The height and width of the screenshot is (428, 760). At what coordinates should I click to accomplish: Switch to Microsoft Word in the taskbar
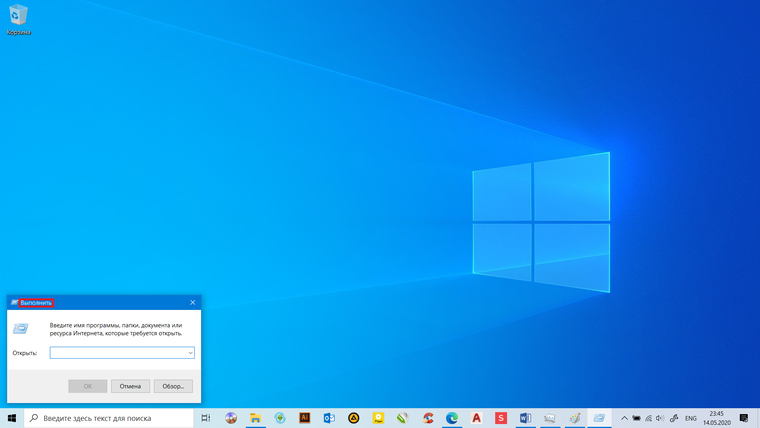(x=525, y=418)
